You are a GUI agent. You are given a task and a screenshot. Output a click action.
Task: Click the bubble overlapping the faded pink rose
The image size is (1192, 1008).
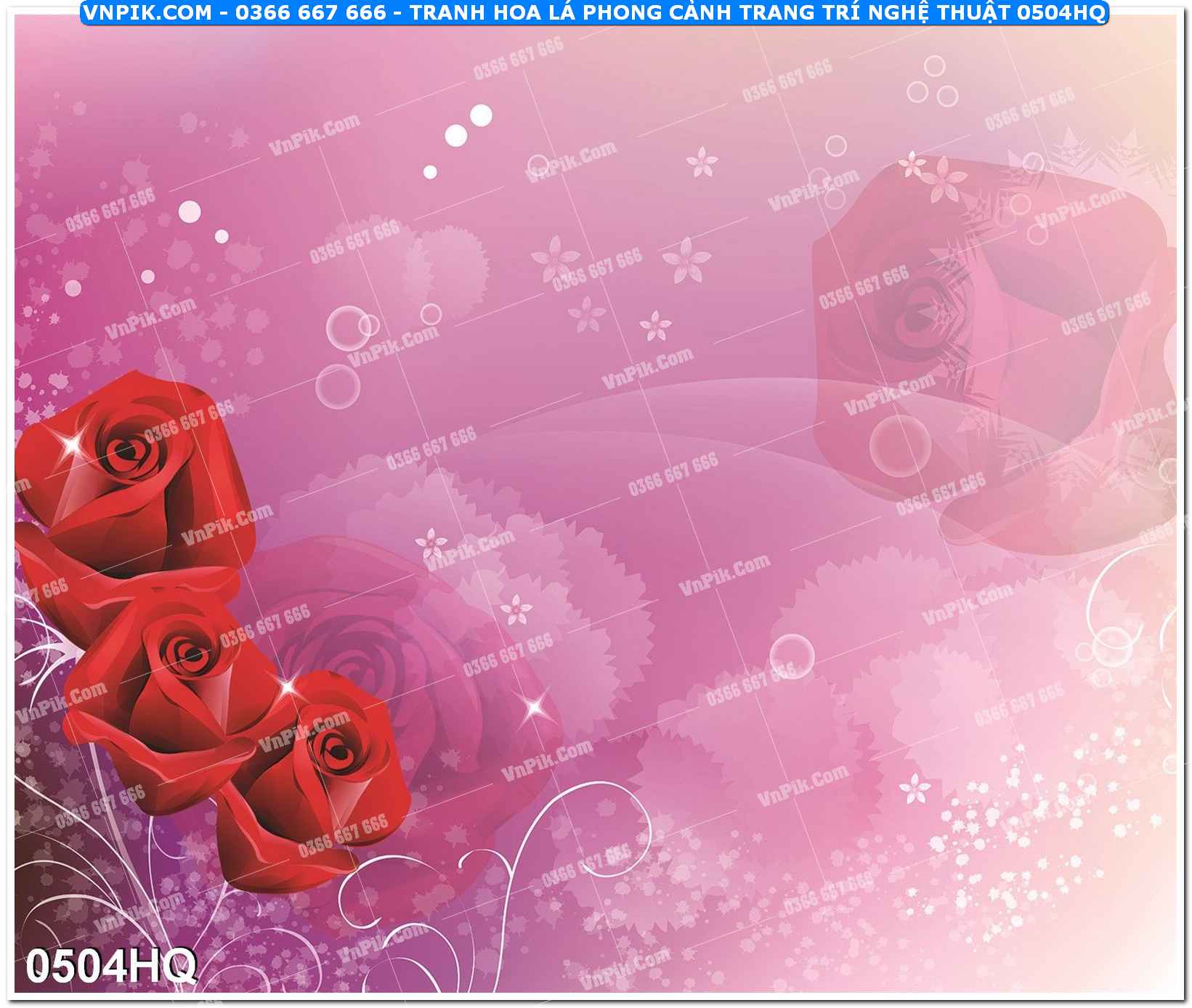pos(899,445)
